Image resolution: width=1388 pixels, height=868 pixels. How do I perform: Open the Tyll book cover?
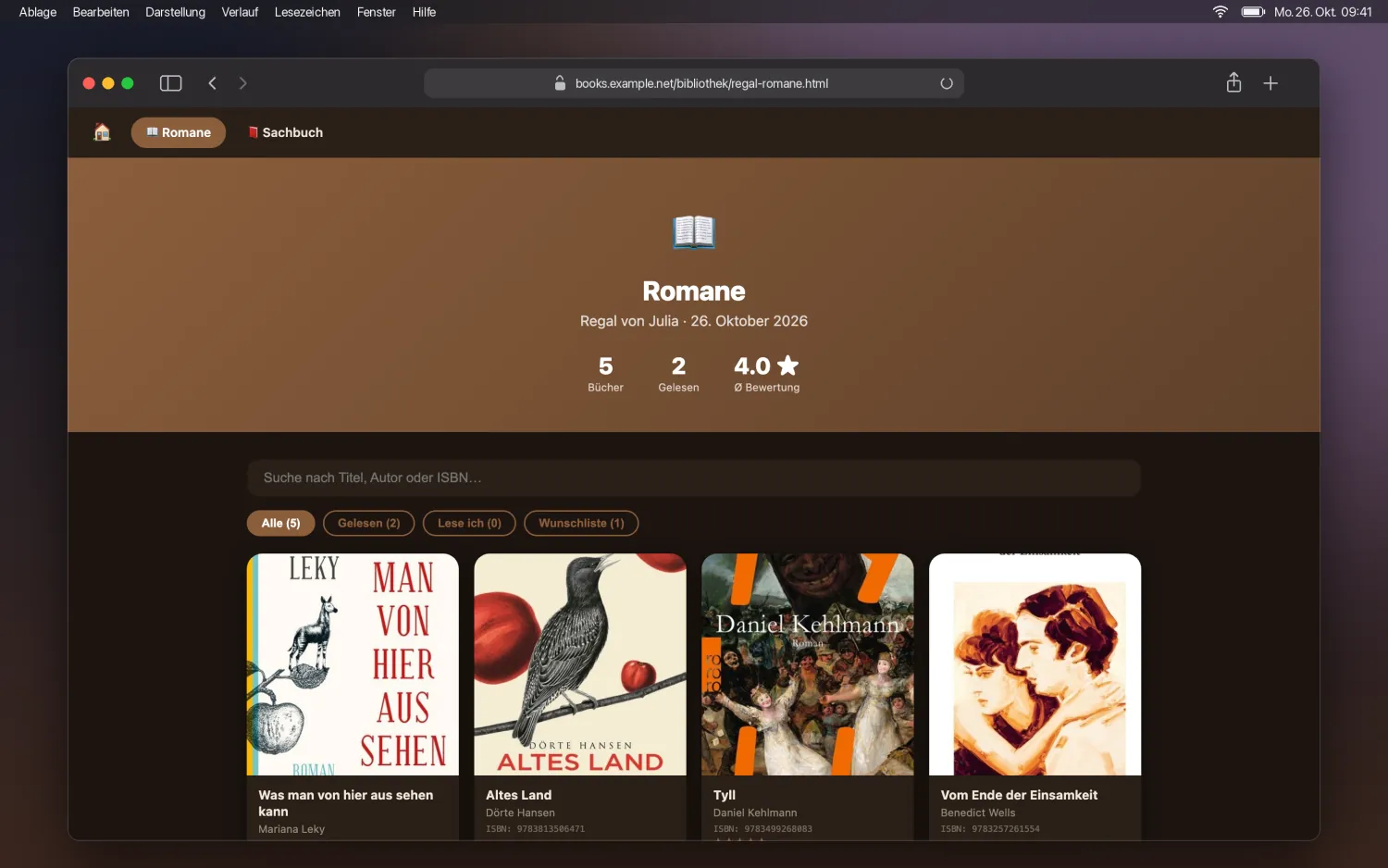808,664
